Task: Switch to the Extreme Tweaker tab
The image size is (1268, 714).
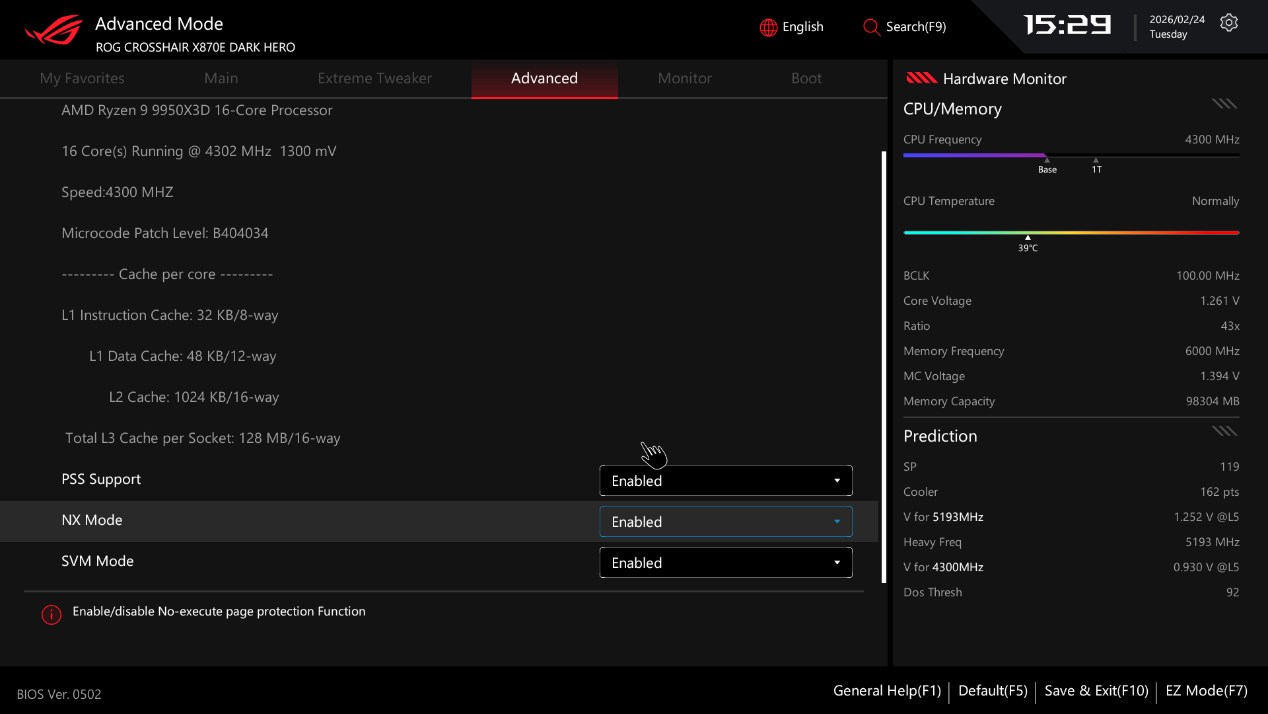Action: click(374, 78)
